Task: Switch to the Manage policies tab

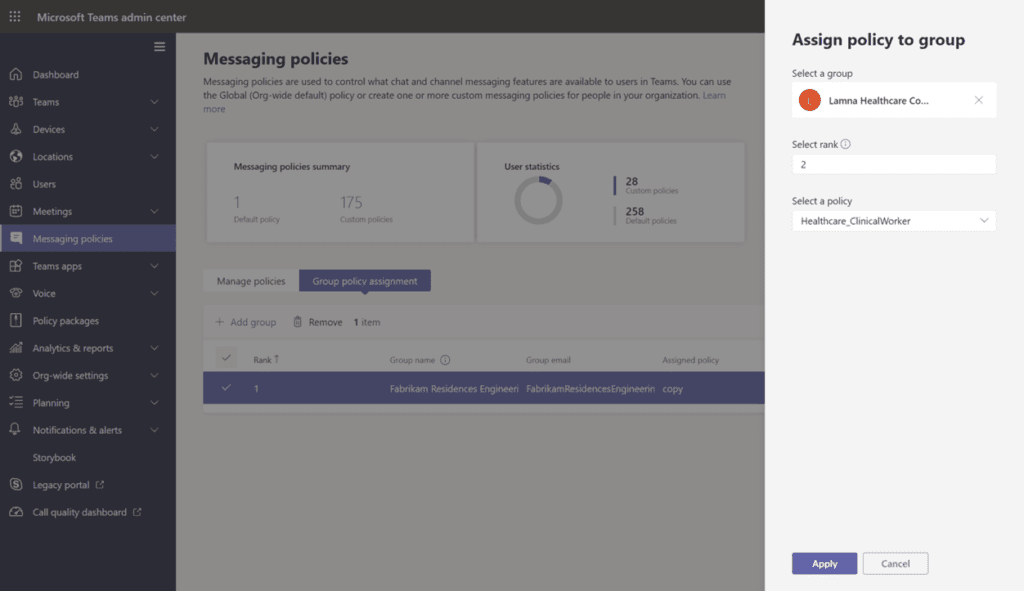Action: click(x=251, y=281)
